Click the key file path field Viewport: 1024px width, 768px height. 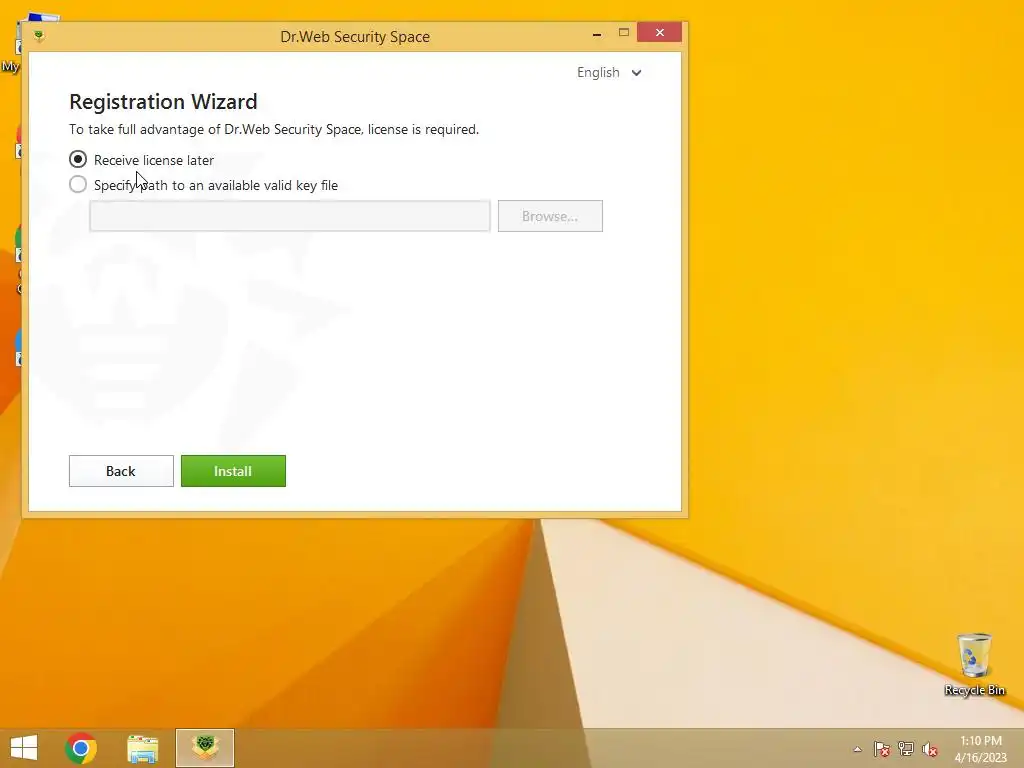click(289, 216)
